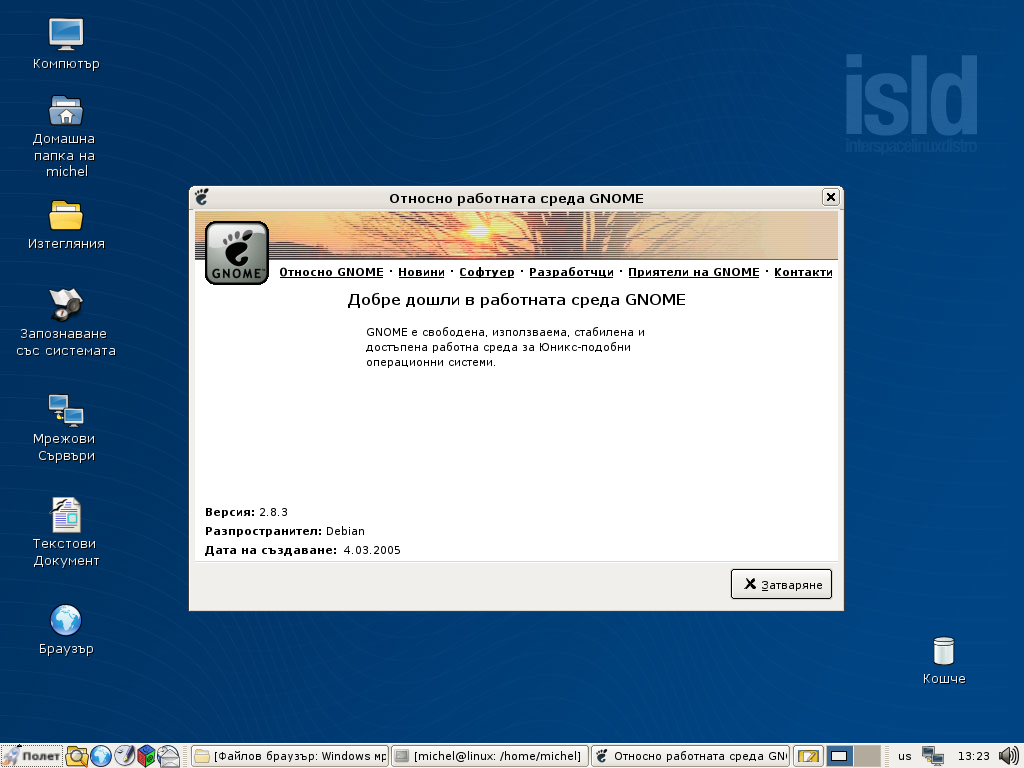Open window menu foot icon in title bar
Screen dimensions: 1024x768
pyautogui.click(x=202, y=197)
